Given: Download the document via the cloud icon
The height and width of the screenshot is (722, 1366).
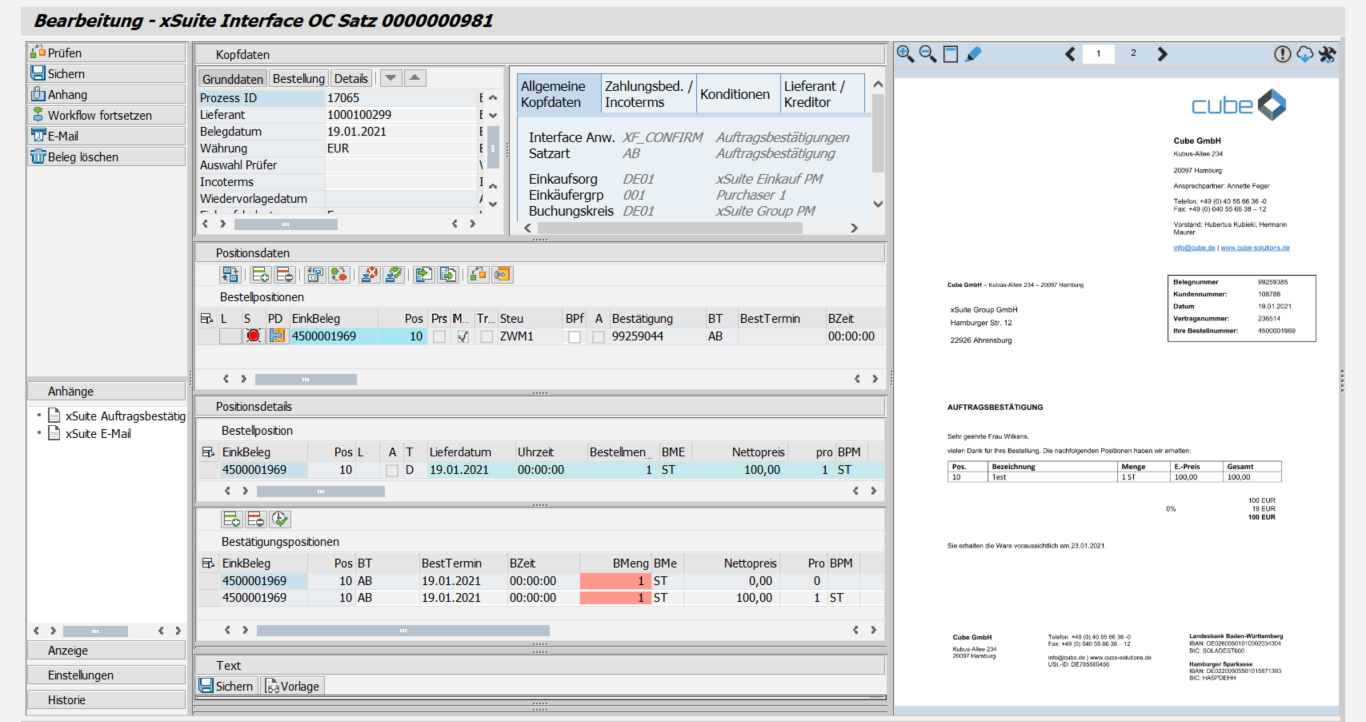Looking at the screenshot, I should 1305,55.
